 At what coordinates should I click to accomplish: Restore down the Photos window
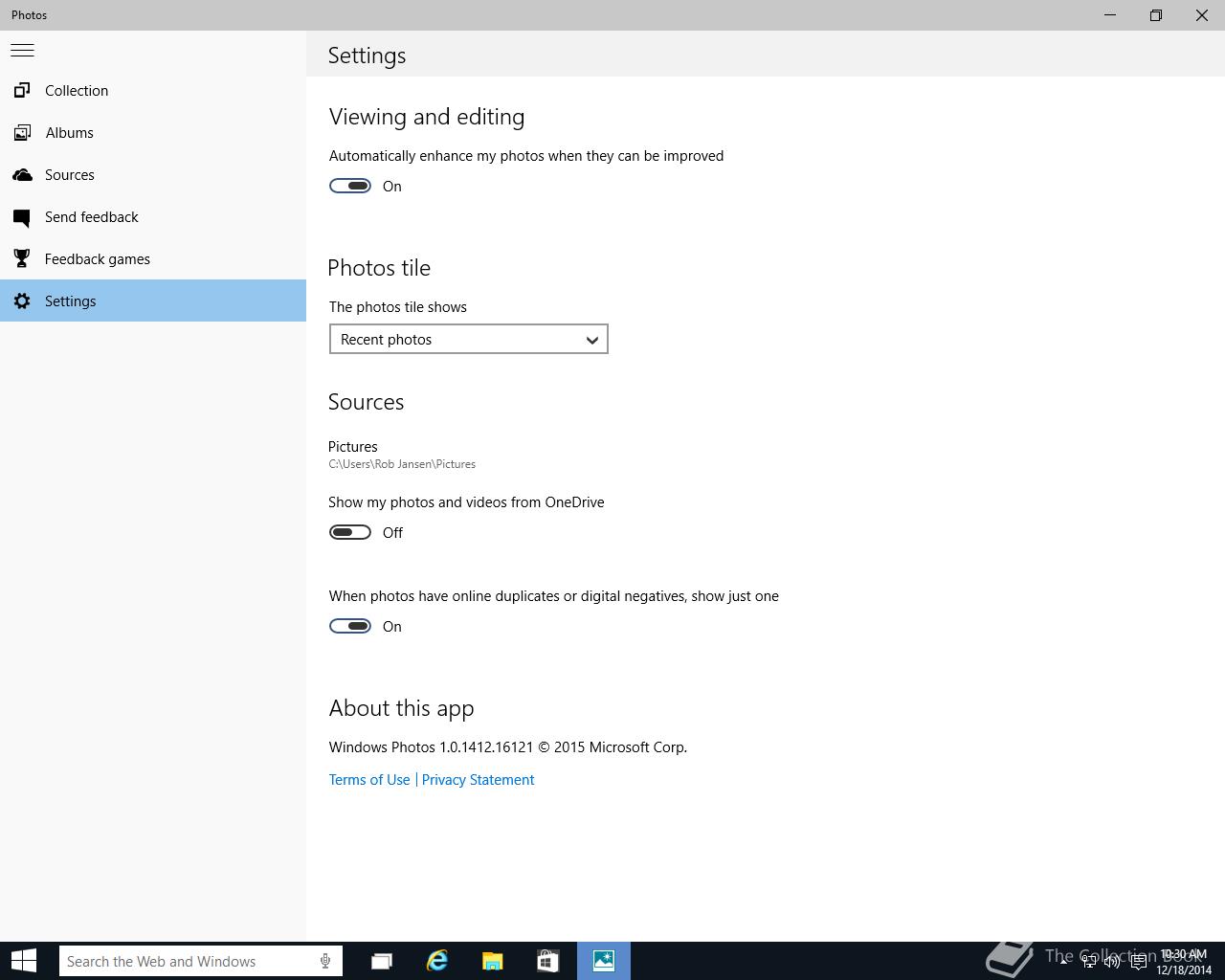1156,15
